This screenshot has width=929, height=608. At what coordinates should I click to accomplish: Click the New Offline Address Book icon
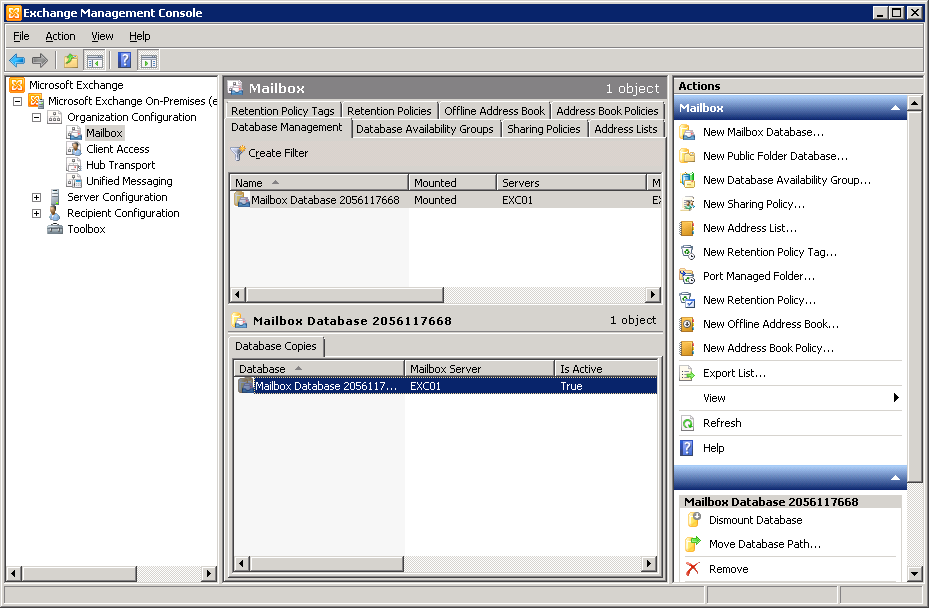pyautogui.click(x=687, y=324)
